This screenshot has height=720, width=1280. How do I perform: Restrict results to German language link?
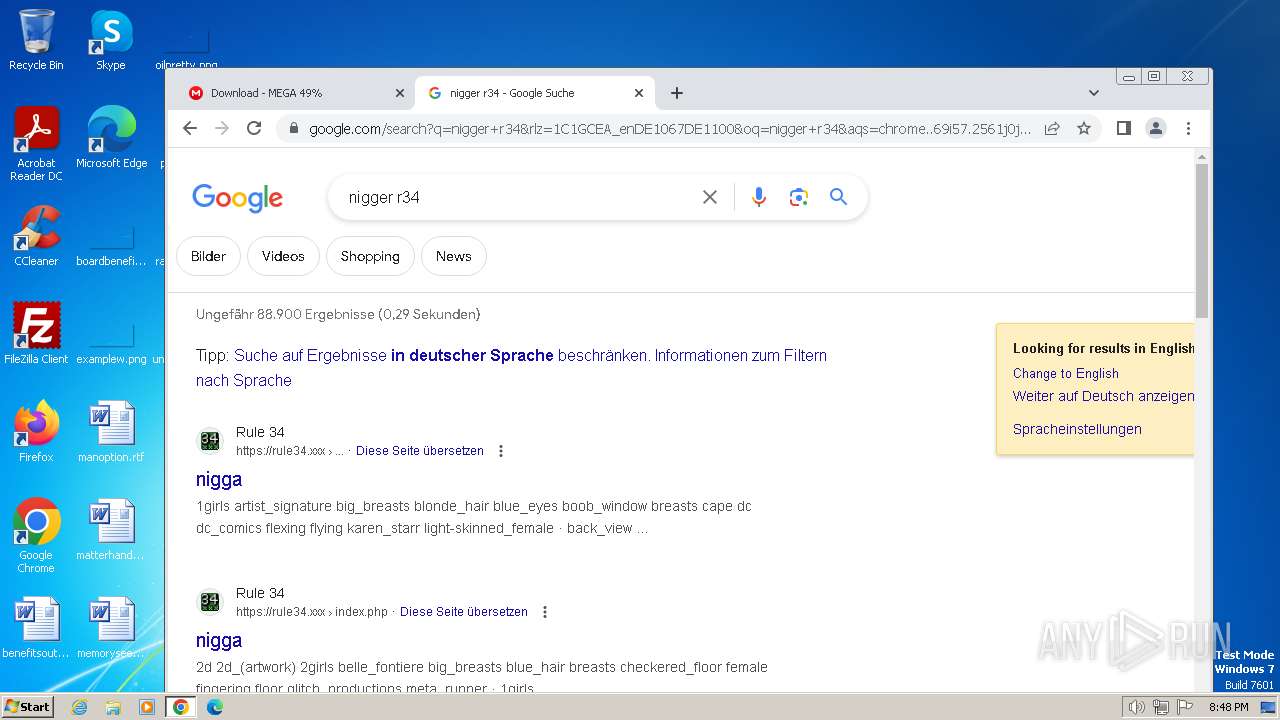[x=440, y=355]
